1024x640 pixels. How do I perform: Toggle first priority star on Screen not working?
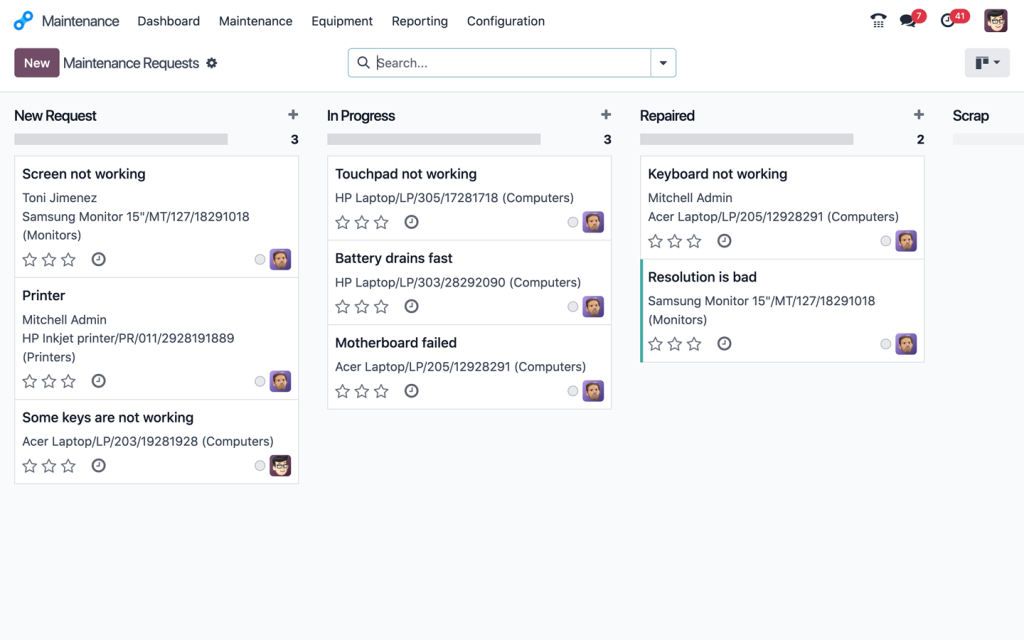pyautogui.click(x=30, y=259)
